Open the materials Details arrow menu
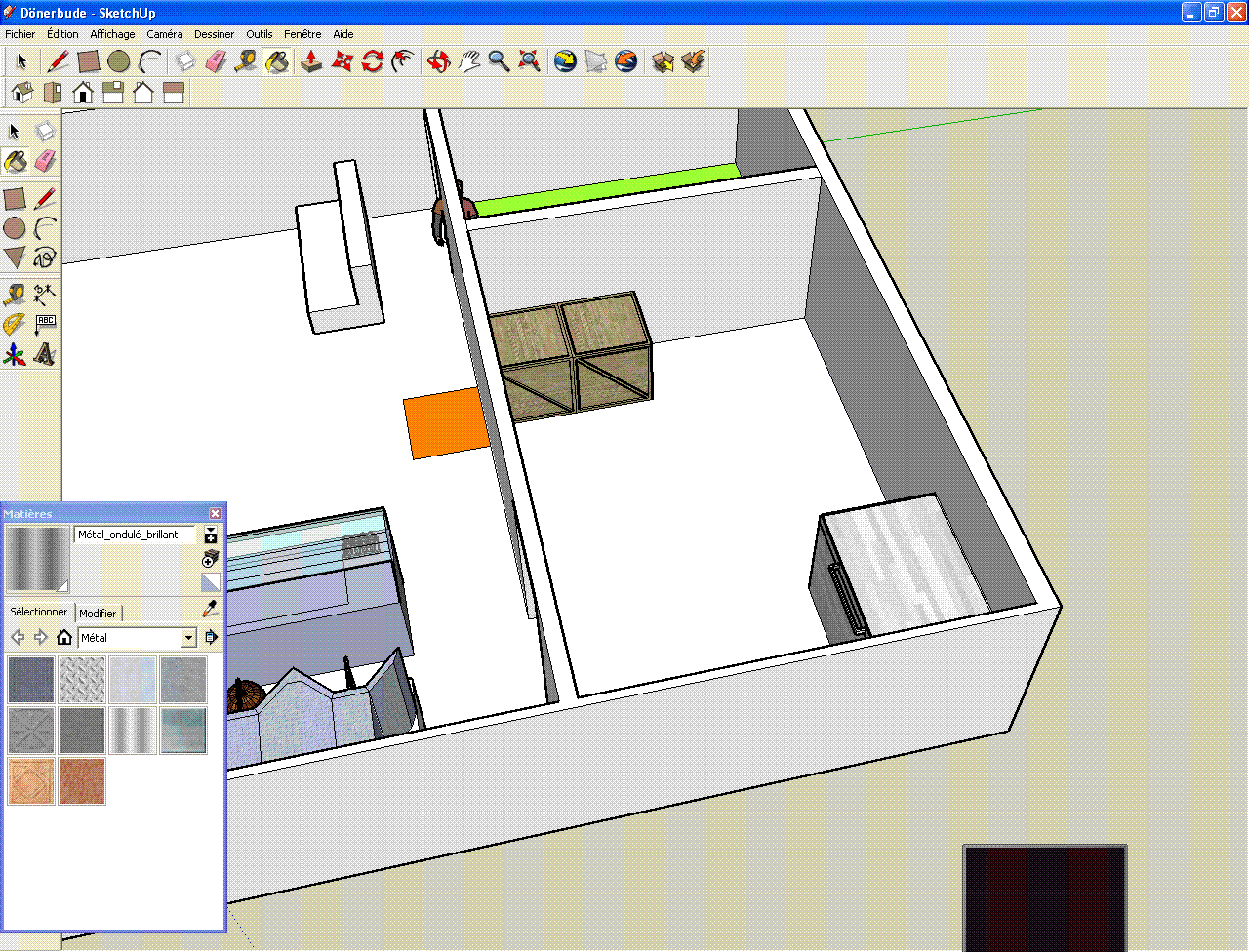The height and width of the screenshot is (952, 1249). 211,637
